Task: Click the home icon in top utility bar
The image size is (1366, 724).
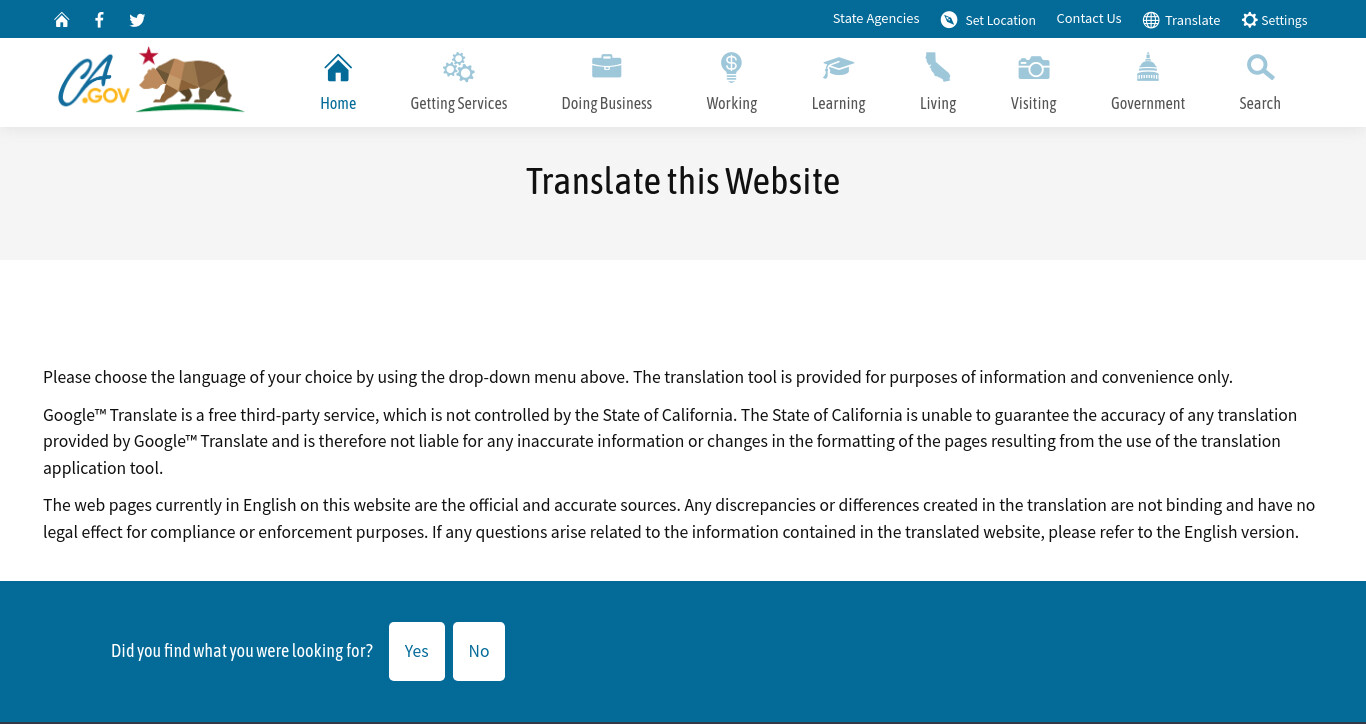Action: coord(62,20)
